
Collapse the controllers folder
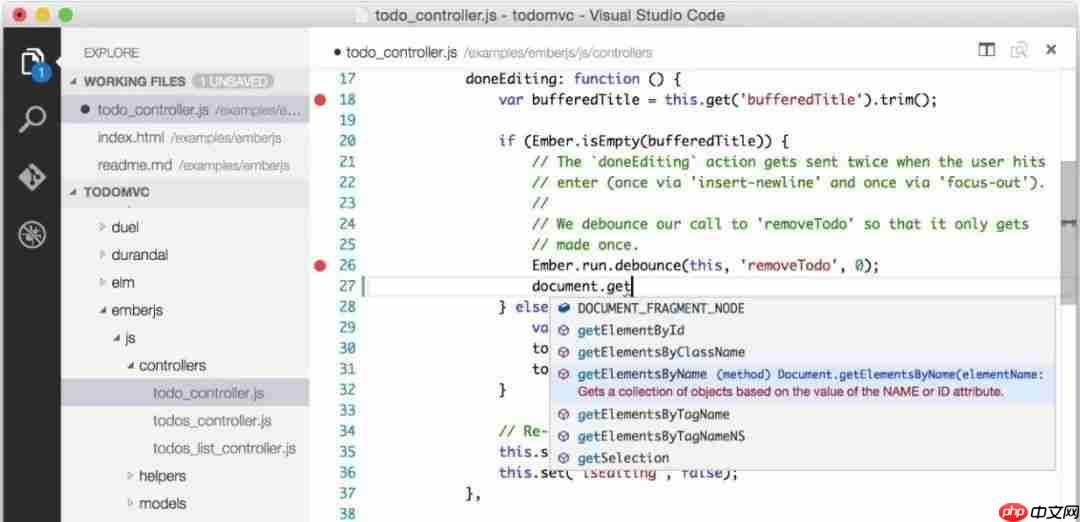pos(130,366)
